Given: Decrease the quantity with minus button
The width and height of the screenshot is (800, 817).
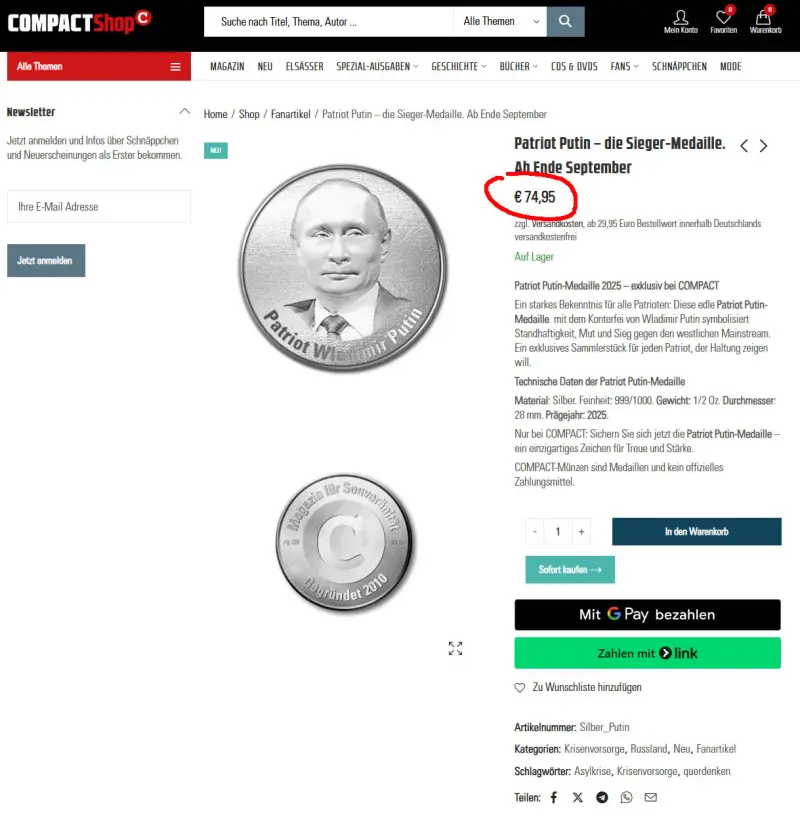Looking at the screenshot, I should click(x=535, y=531).
